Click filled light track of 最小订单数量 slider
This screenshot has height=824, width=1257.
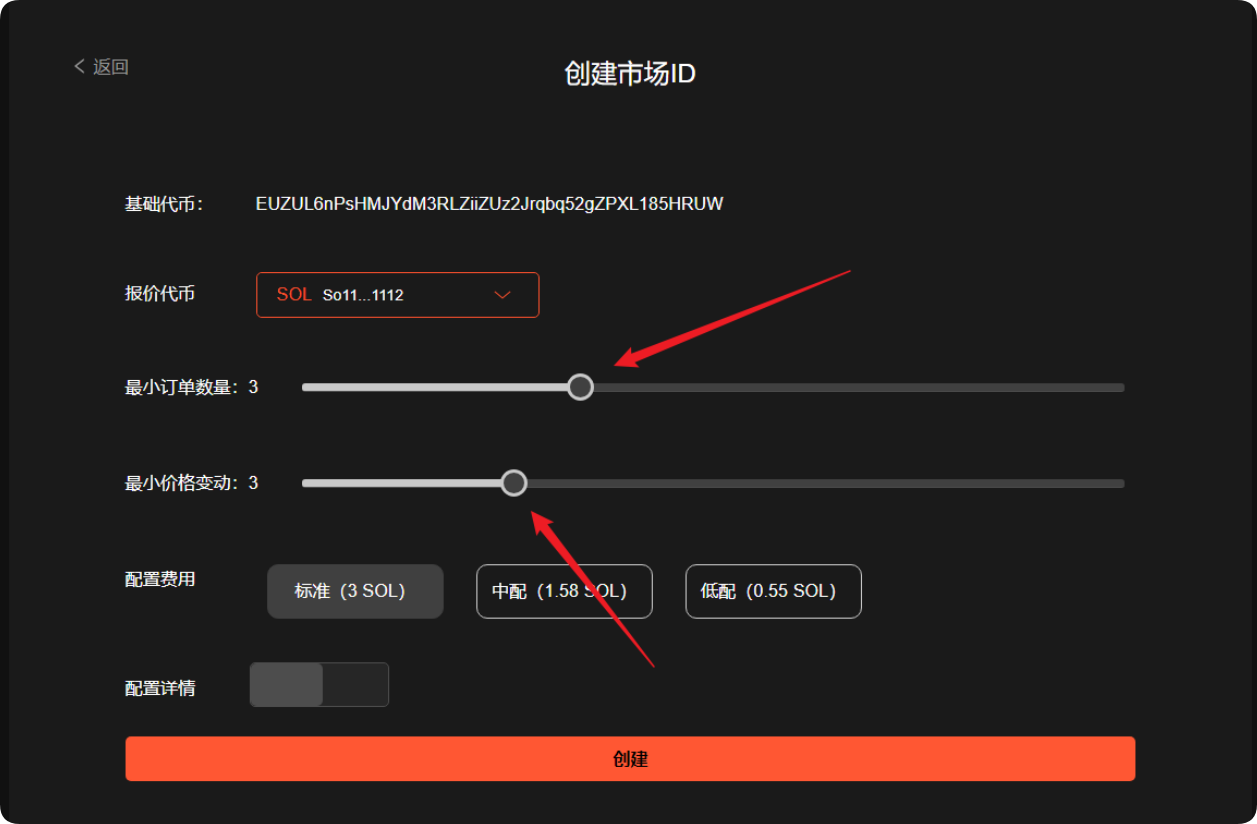pos(435,387)
